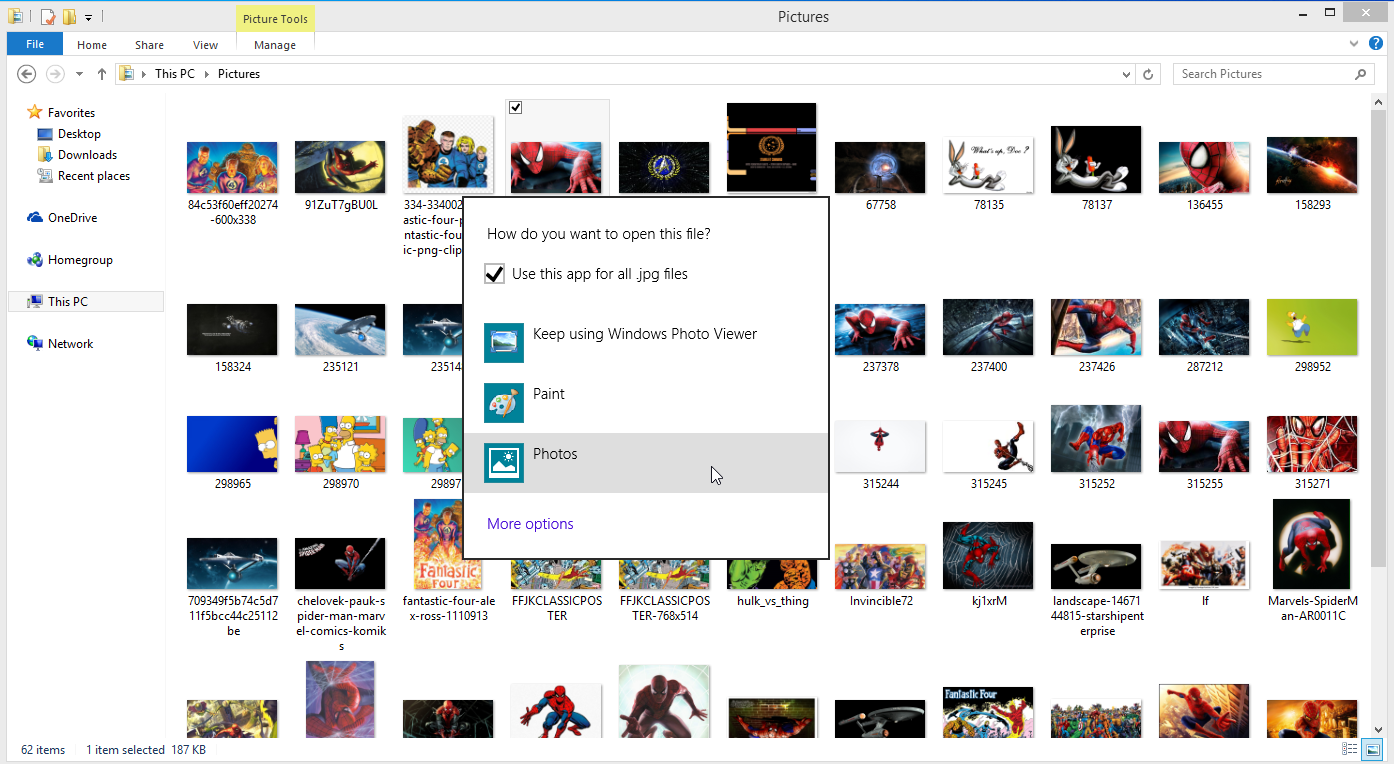Screen dimensions: 1394x764
Task: Click the New folder quick access icon
Action: pyautogui.click(x=68, y=17)
